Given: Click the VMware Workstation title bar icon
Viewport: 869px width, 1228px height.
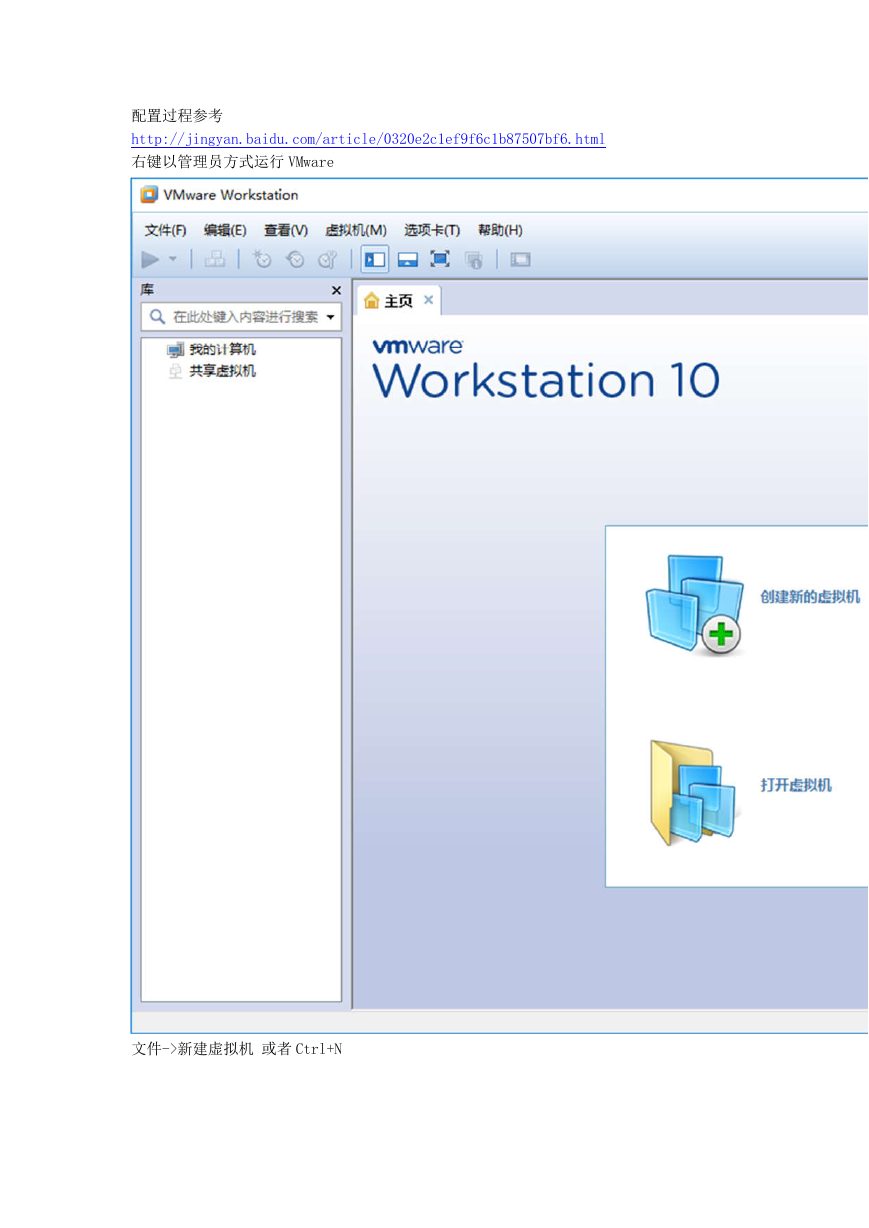Looking at the screenshot, I should click(149, 194).
